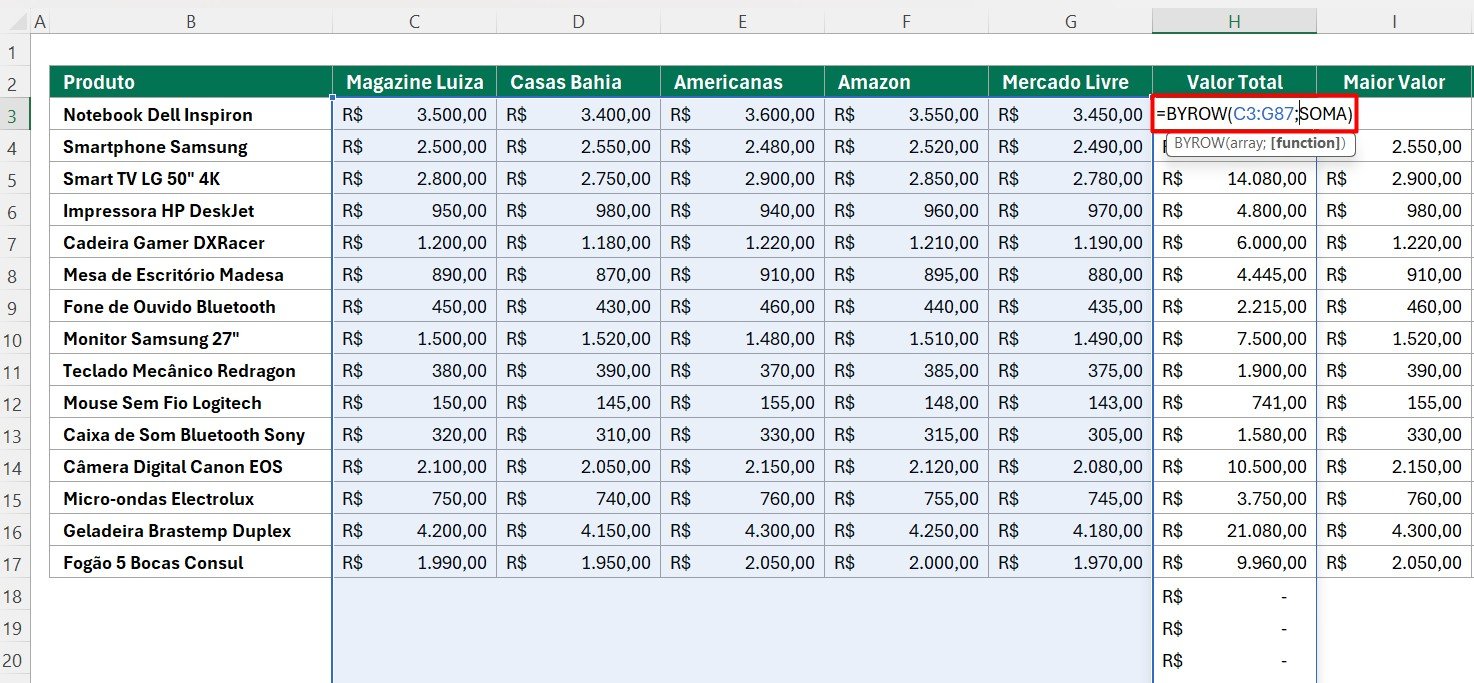
Task: Click column header B
Action: click(191, 21)
